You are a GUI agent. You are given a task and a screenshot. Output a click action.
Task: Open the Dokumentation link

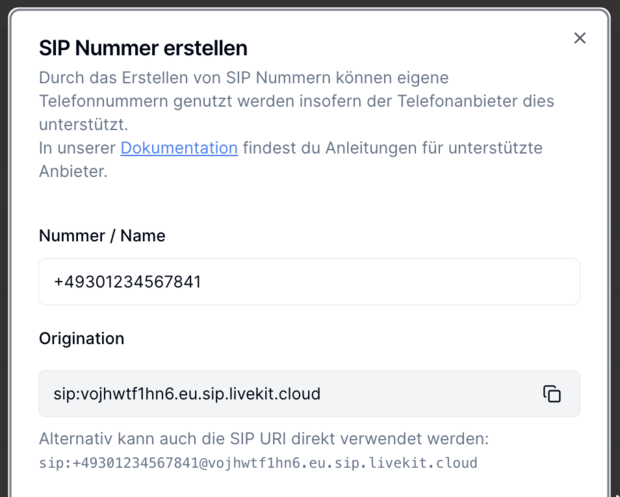click(x=179, y=148)
